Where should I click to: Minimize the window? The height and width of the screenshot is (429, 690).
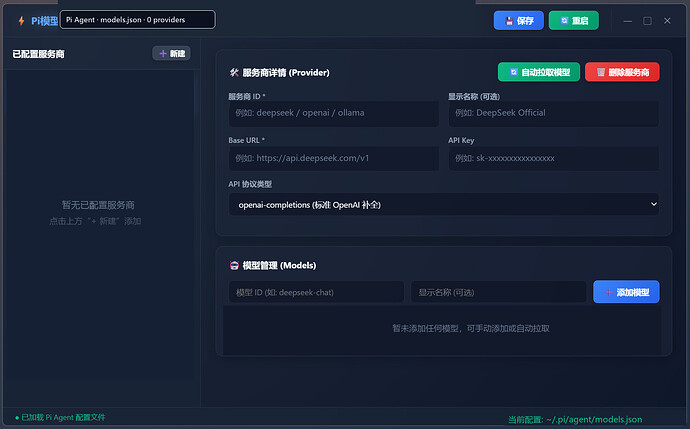(x=628, y=21)
